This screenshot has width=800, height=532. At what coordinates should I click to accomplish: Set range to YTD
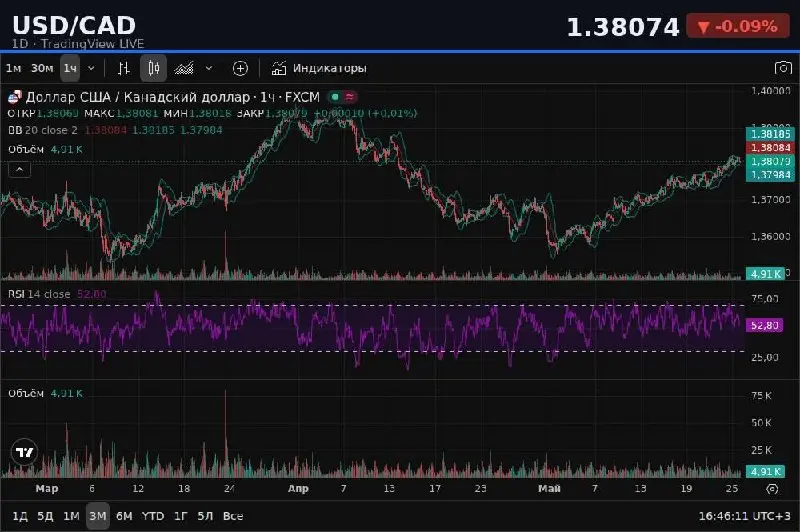pyautogui.click(x=153, y=516)
